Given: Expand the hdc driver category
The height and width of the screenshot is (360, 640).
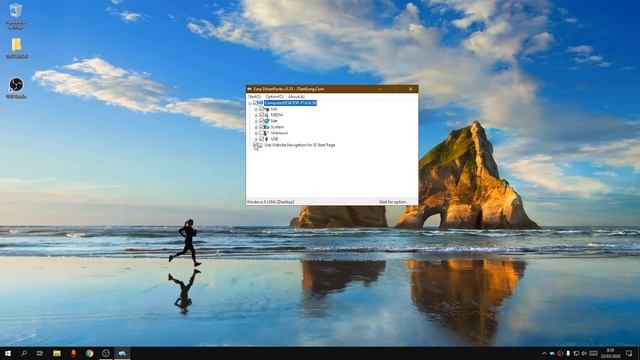Looking at the screenshot, I should click(x=256, y=109).
